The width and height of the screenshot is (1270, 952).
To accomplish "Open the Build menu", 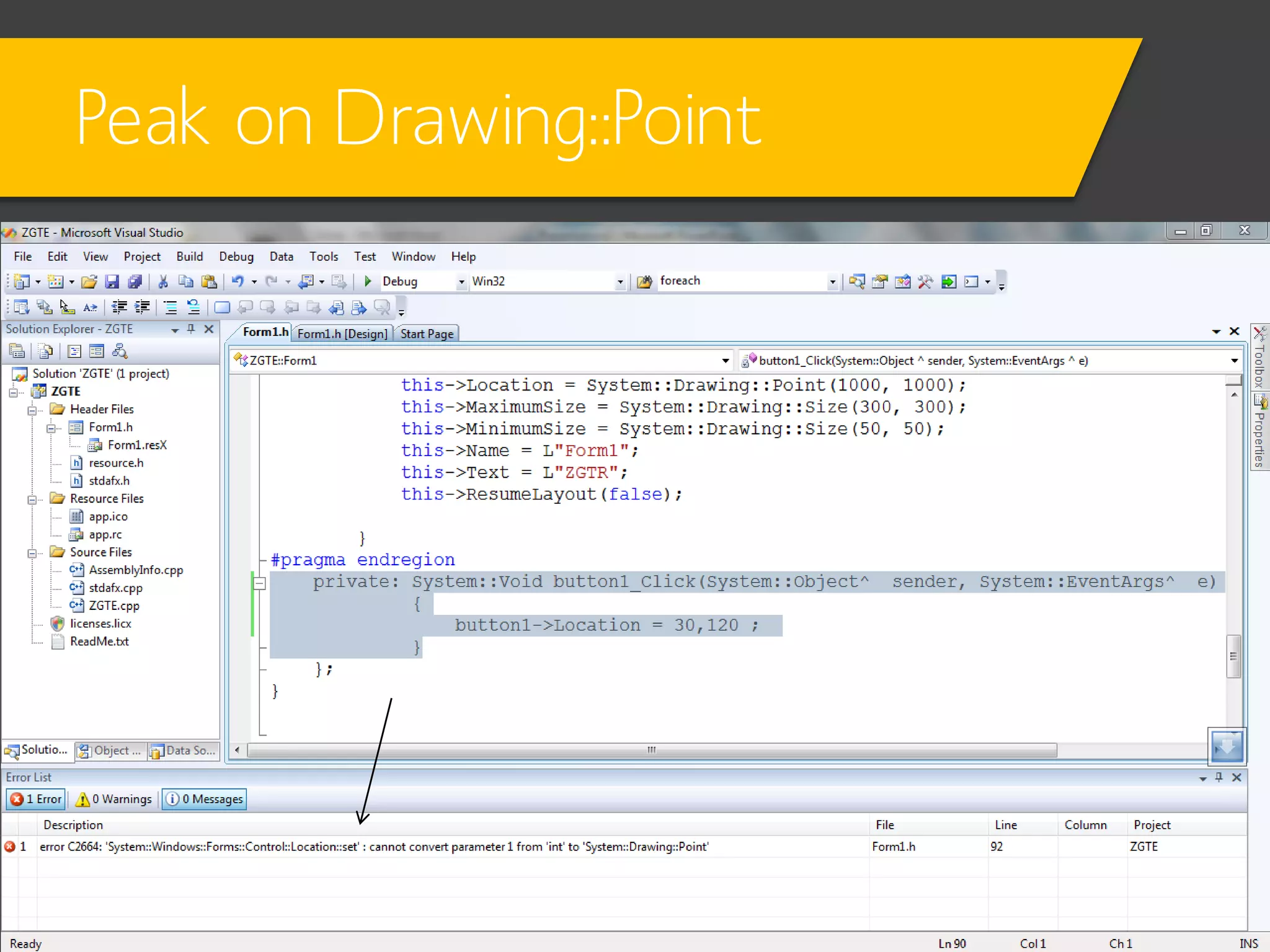I will [x=189, y=257].
